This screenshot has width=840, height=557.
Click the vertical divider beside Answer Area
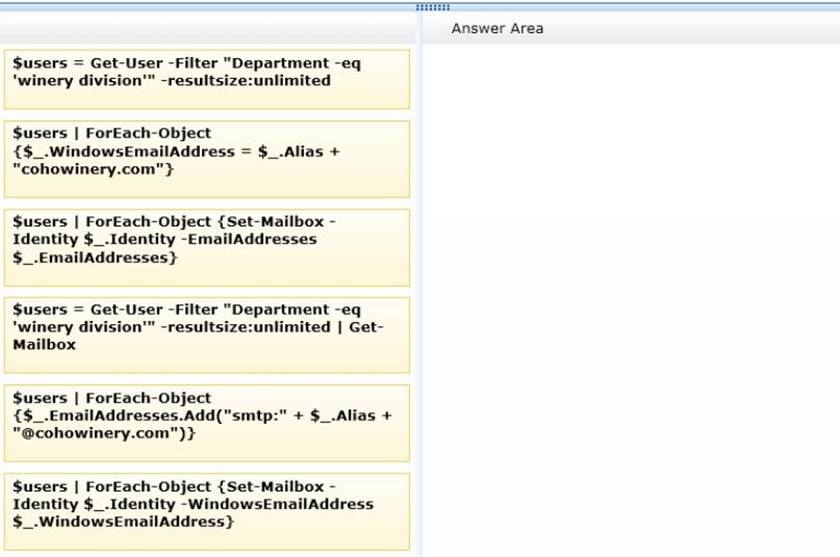pos(418,300)
